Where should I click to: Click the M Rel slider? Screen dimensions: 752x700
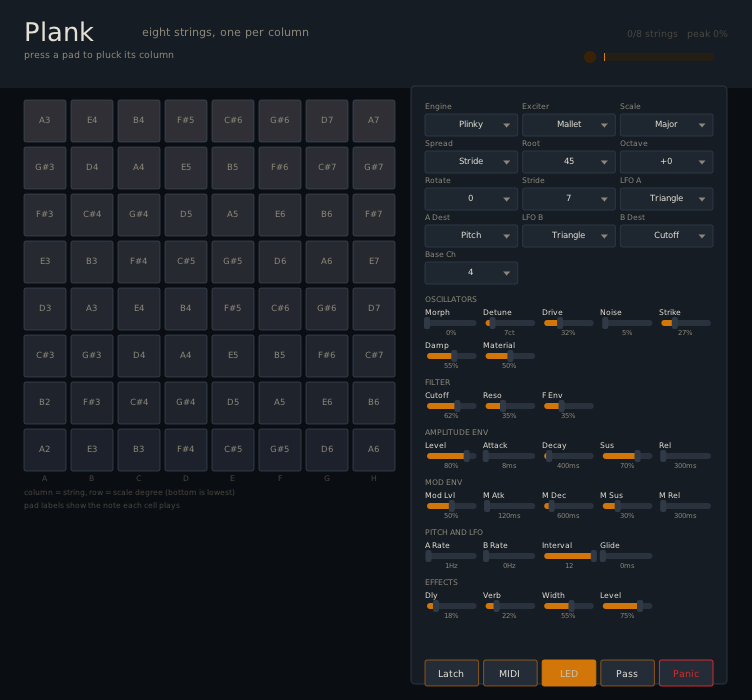tap(685, 506)
